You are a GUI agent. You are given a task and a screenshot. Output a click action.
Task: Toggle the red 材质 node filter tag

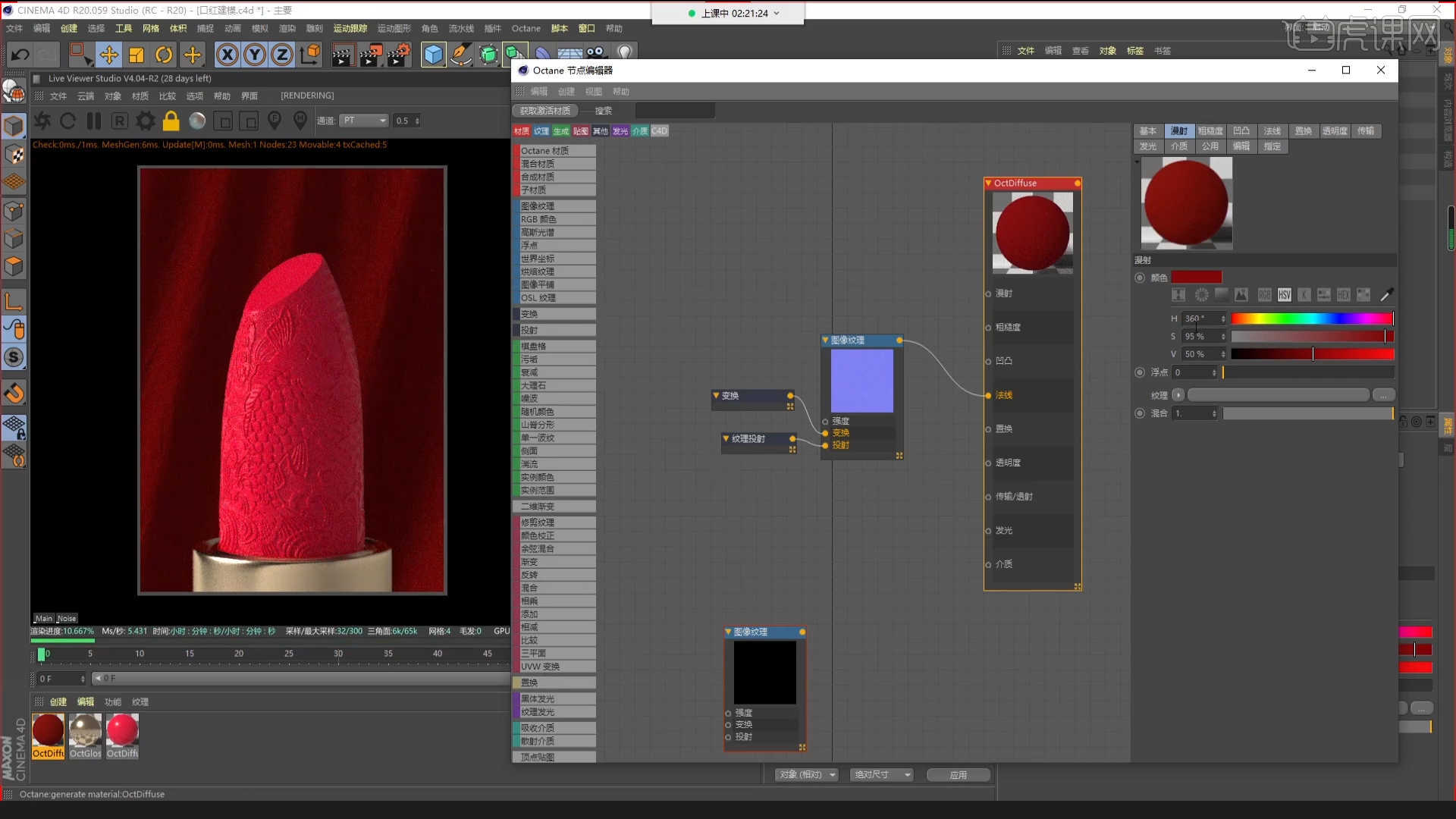click(x=522, y=131)
